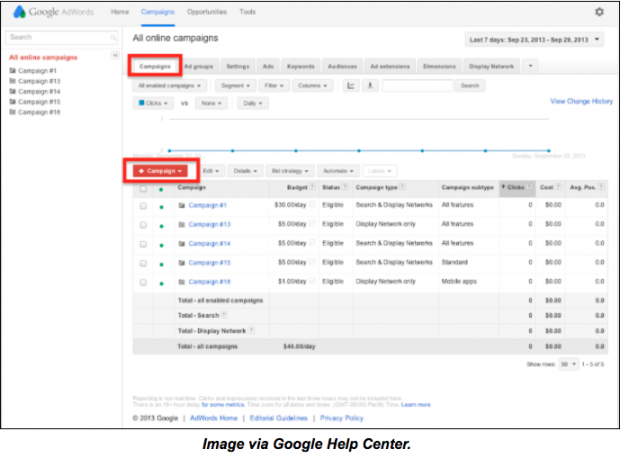Collapse the left campaigns sidebar
The image size is (620, 458).
click(115, 55)
